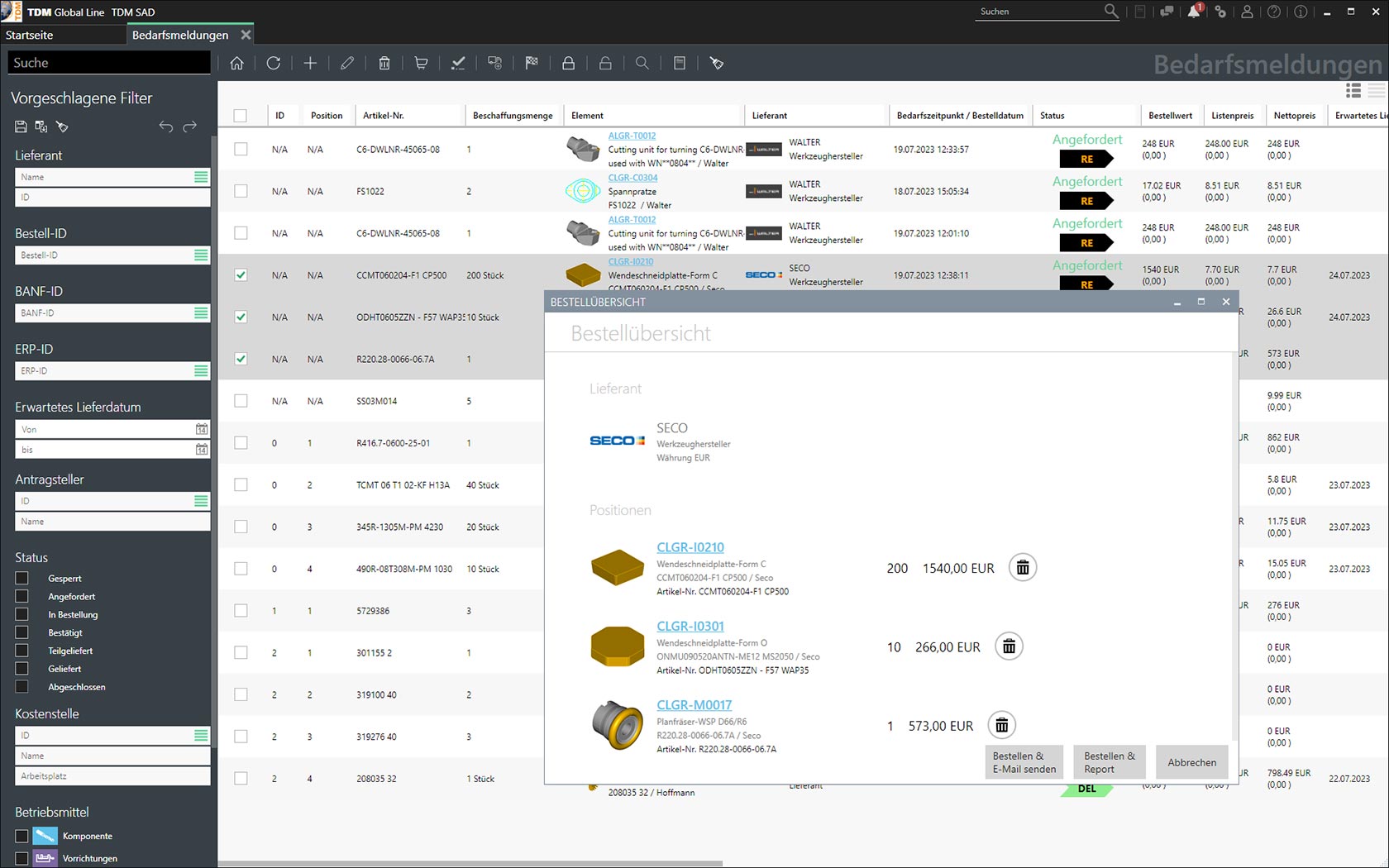Open notifications bell with badge

pos(1195,11)
